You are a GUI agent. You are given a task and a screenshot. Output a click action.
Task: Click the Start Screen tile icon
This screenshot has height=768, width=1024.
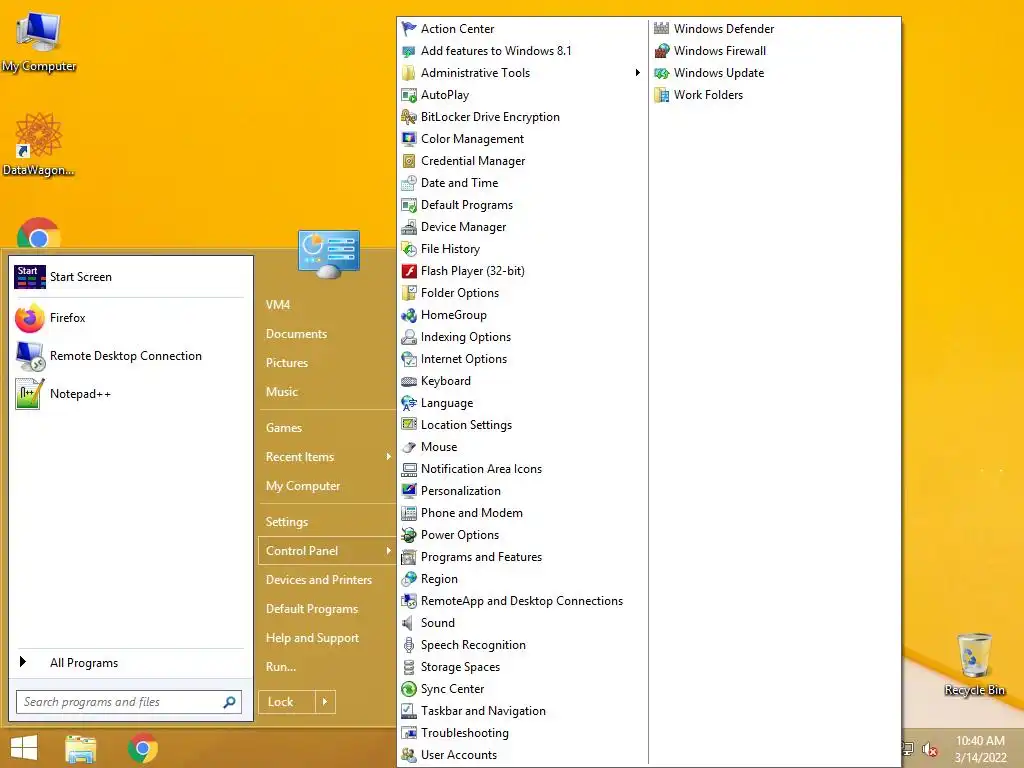pyautogui.click(x=29, y=277)
